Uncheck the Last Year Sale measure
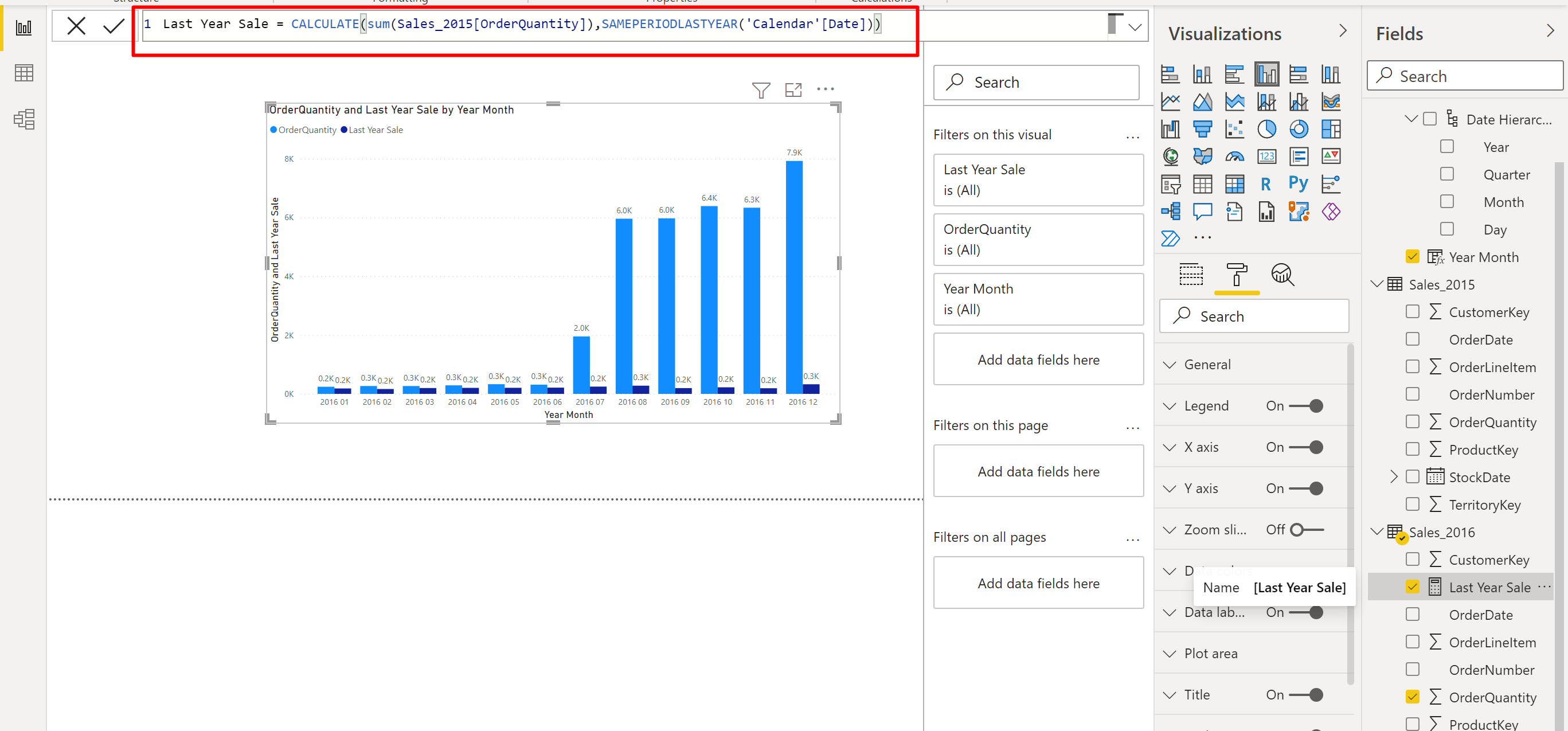The height and width of the screenshot is (731, 1568). click(1412, 587)
